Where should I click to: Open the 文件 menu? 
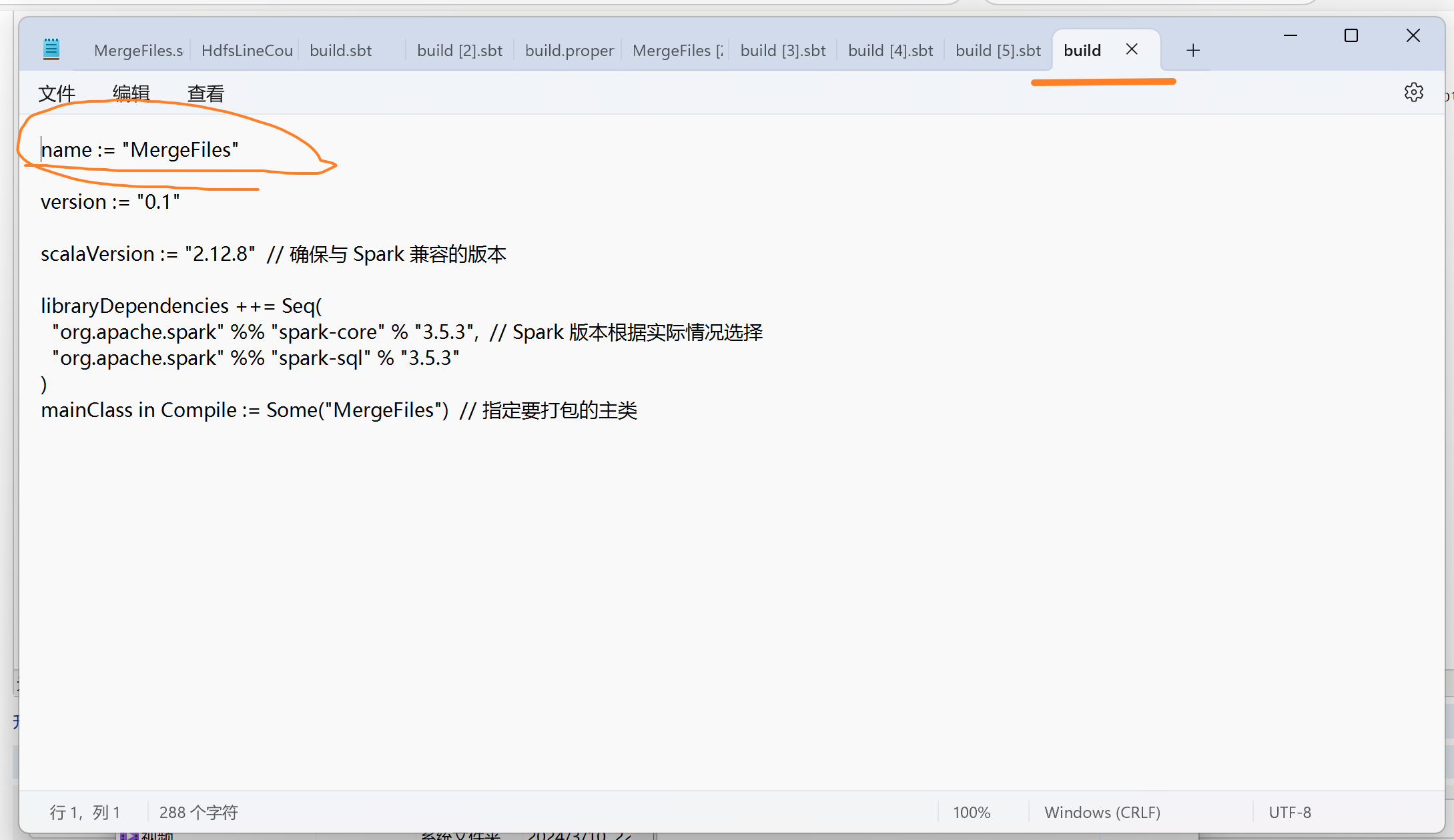(57, 93)
